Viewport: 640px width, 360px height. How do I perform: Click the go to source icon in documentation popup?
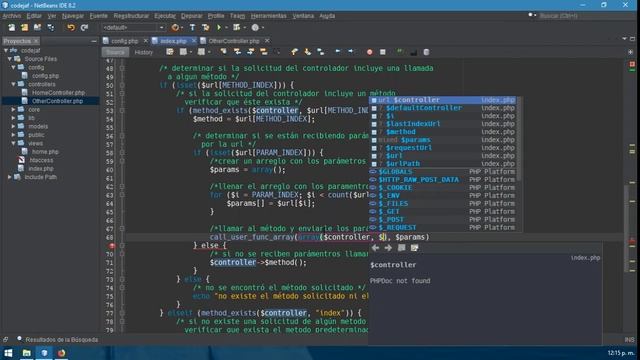point(414,247)
